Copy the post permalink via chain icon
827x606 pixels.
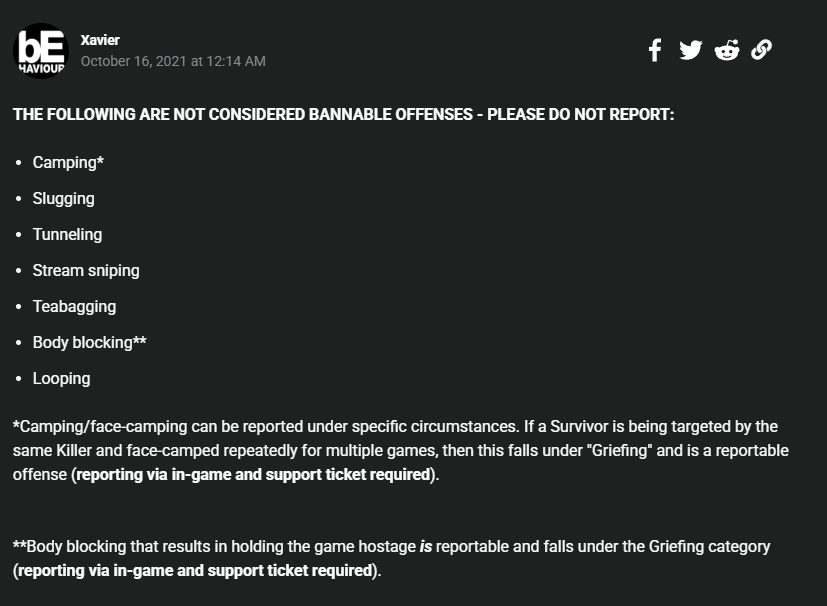click(761, 50)
